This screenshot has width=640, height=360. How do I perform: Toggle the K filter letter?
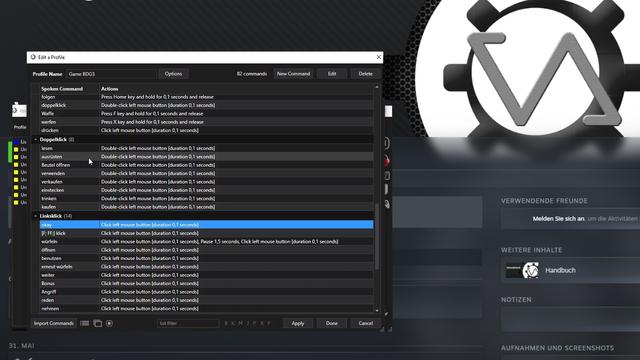(x=233, y=323)
